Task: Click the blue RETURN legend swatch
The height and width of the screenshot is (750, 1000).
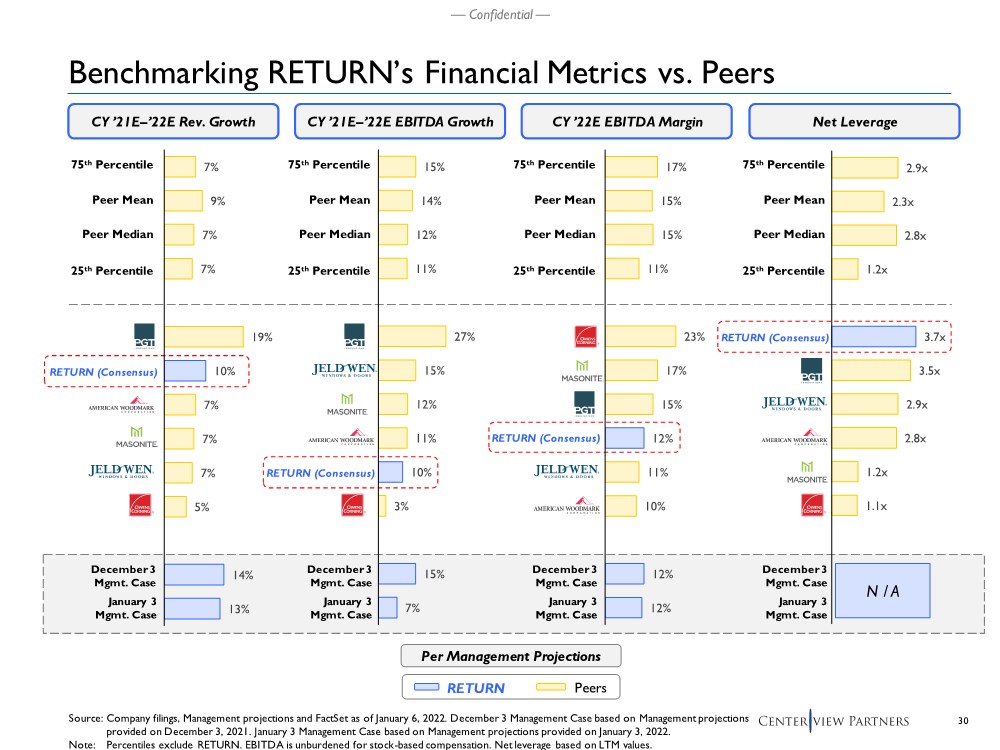Action: pos(427,687)
